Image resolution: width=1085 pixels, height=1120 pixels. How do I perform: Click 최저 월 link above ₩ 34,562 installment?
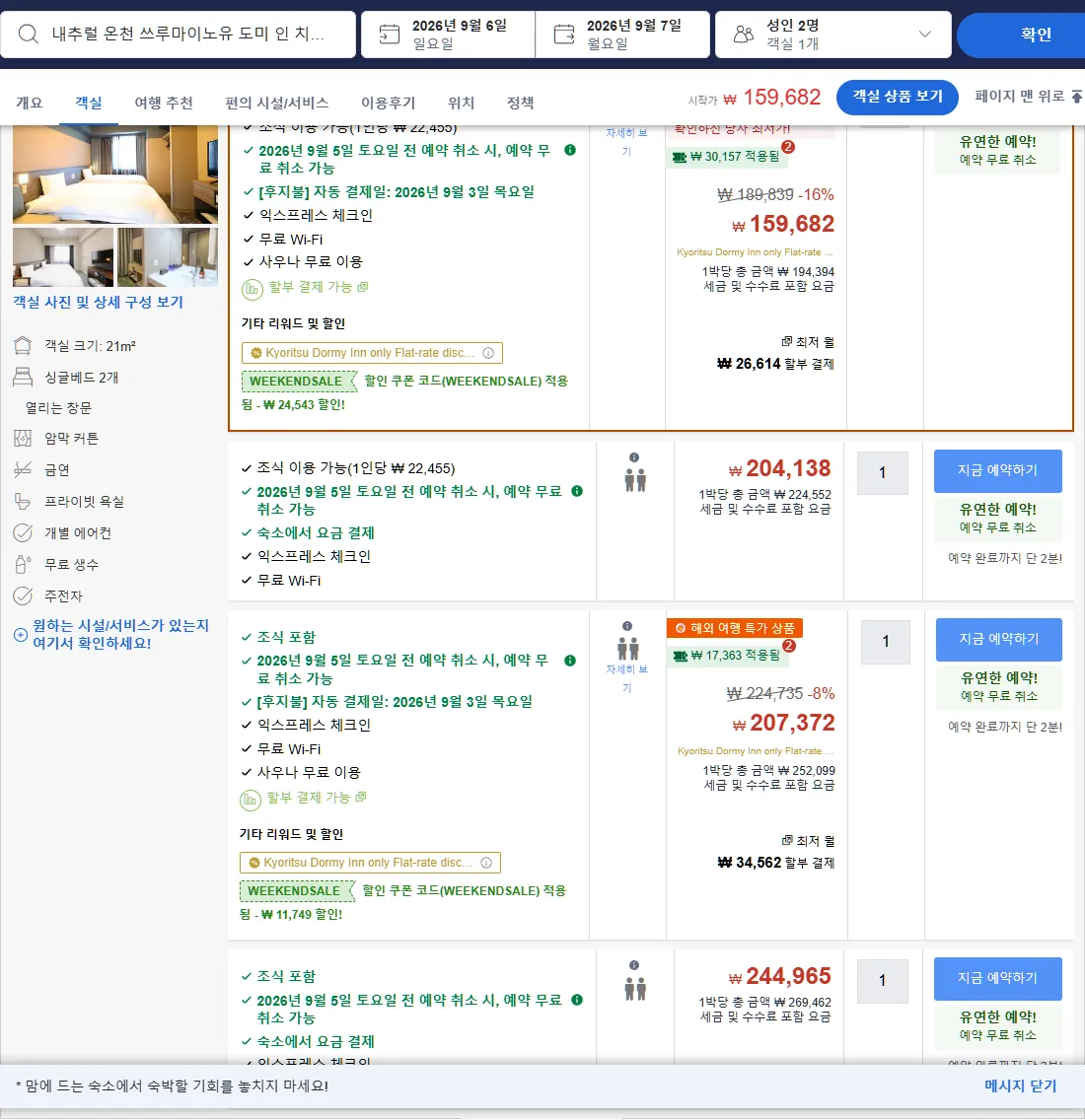808,841
